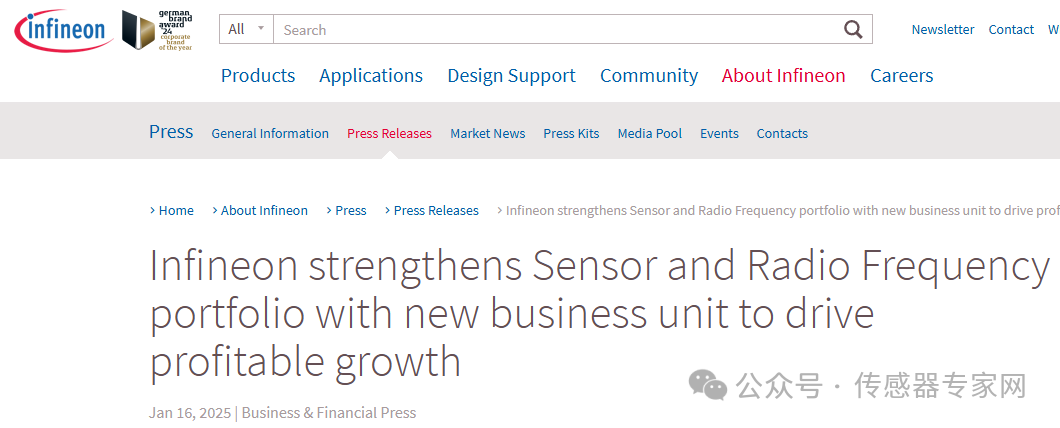Switch to Press Kits tab
The image size is (1060, 428).
click(x=571, y=134)
